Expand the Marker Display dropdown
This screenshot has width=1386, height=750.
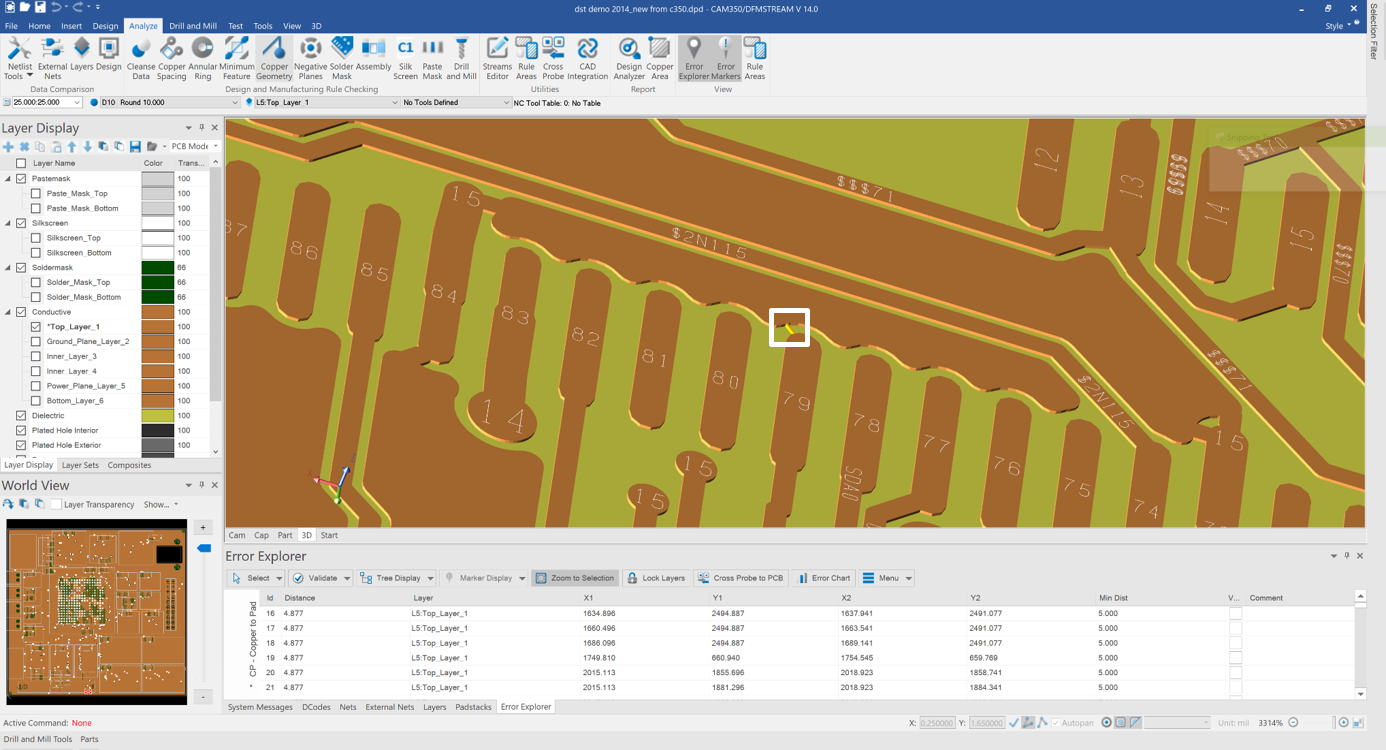[521, 578]
